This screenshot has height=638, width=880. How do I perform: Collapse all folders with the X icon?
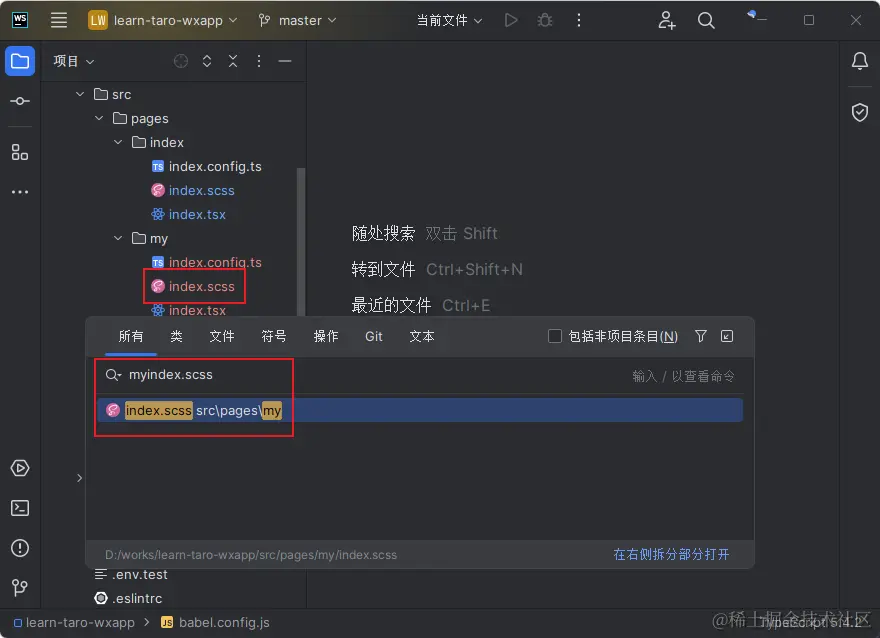coord(232,60)
